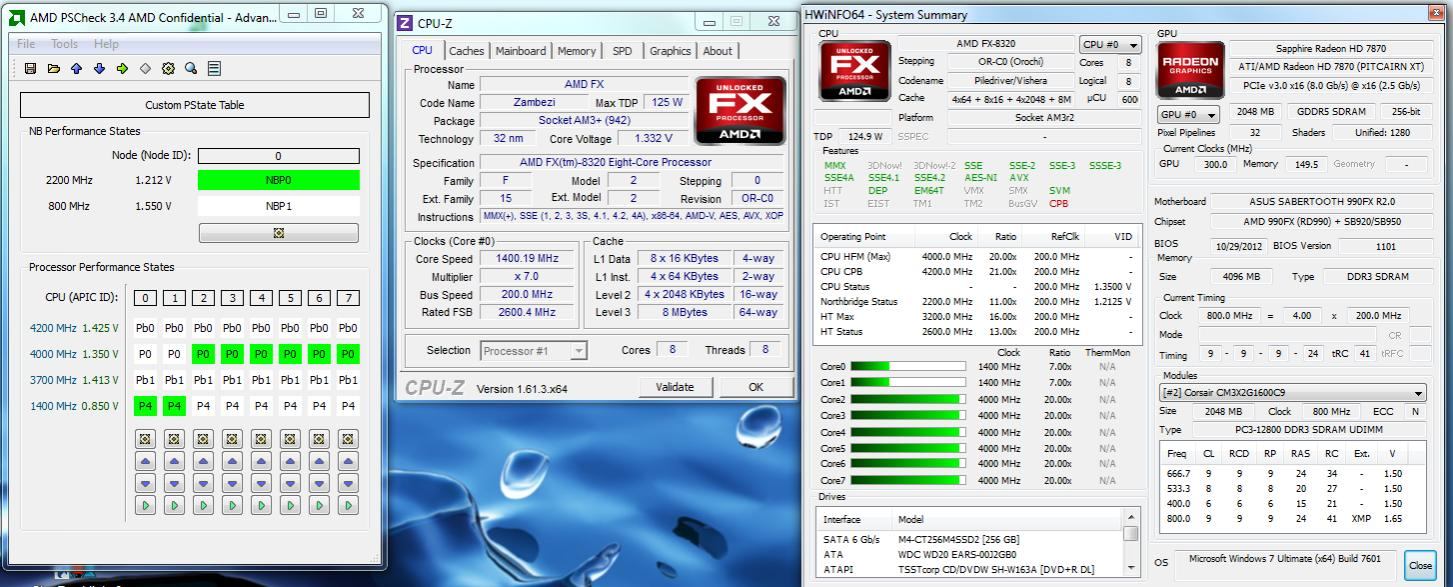Select NBP0 northbridge state

coord(278,180)
